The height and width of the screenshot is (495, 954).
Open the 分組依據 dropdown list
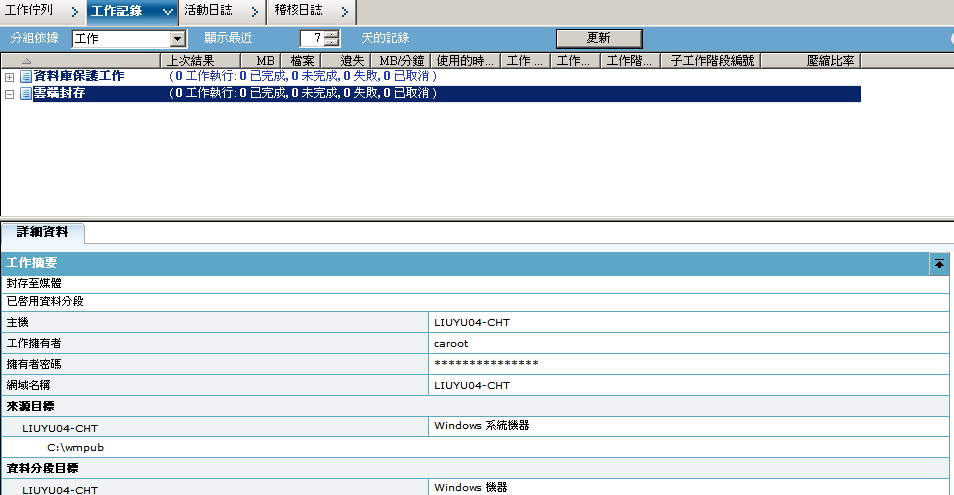click(x=177, y=39)
